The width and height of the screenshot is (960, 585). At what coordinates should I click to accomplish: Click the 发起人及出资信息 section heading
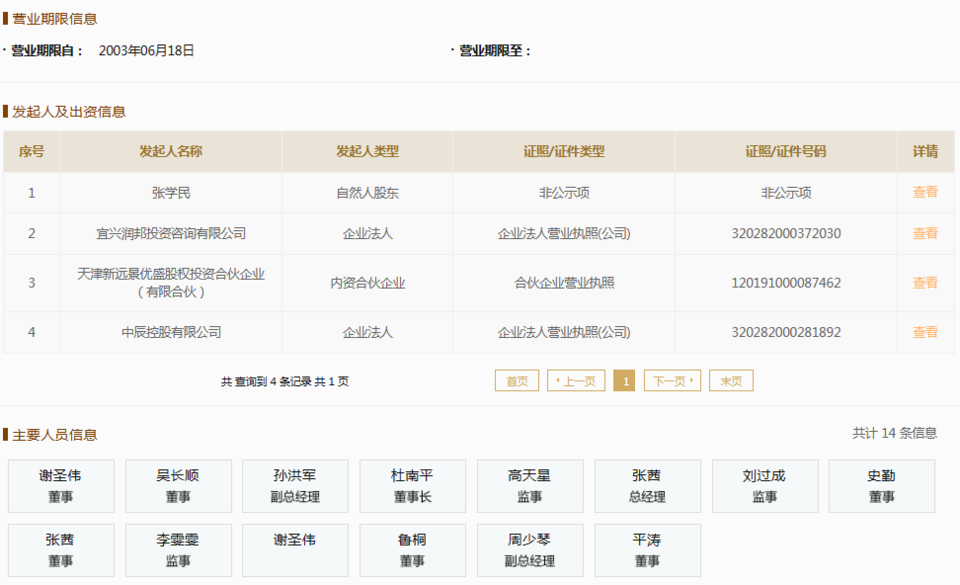click(x=69, y=112)
